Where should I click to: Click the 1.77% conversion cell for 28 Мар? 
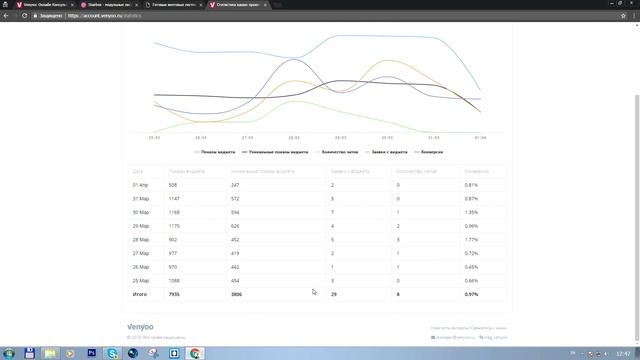(x=471, y=240)
